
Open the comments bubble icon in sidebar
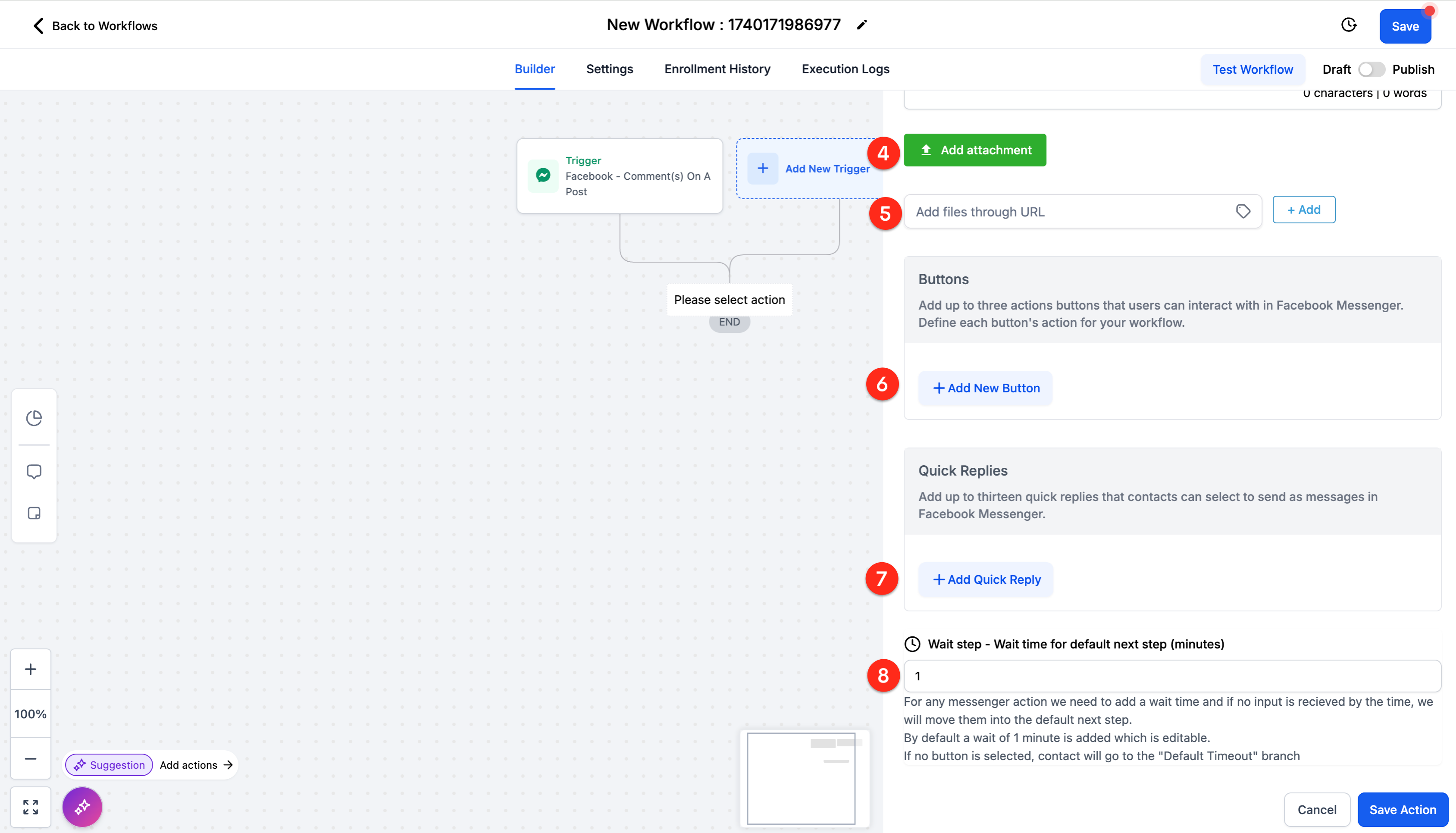(34, 471)
